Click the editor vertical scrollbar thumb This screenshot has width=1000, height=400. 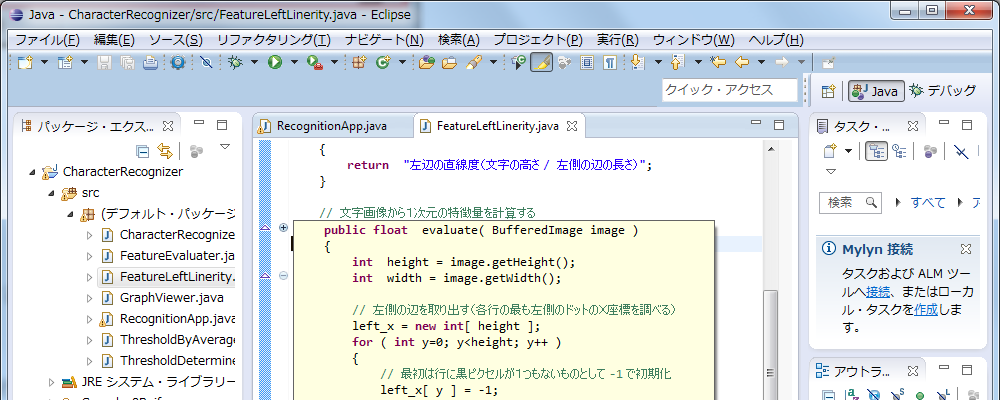(771, 344)
